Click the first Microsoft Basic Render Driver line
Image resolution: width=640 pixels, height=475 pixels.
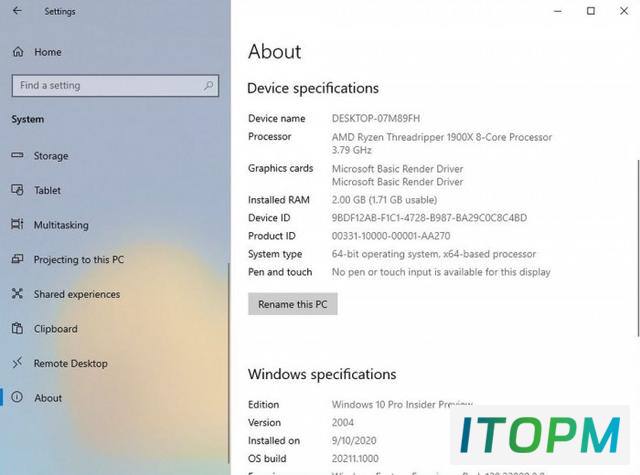point(398,169)
